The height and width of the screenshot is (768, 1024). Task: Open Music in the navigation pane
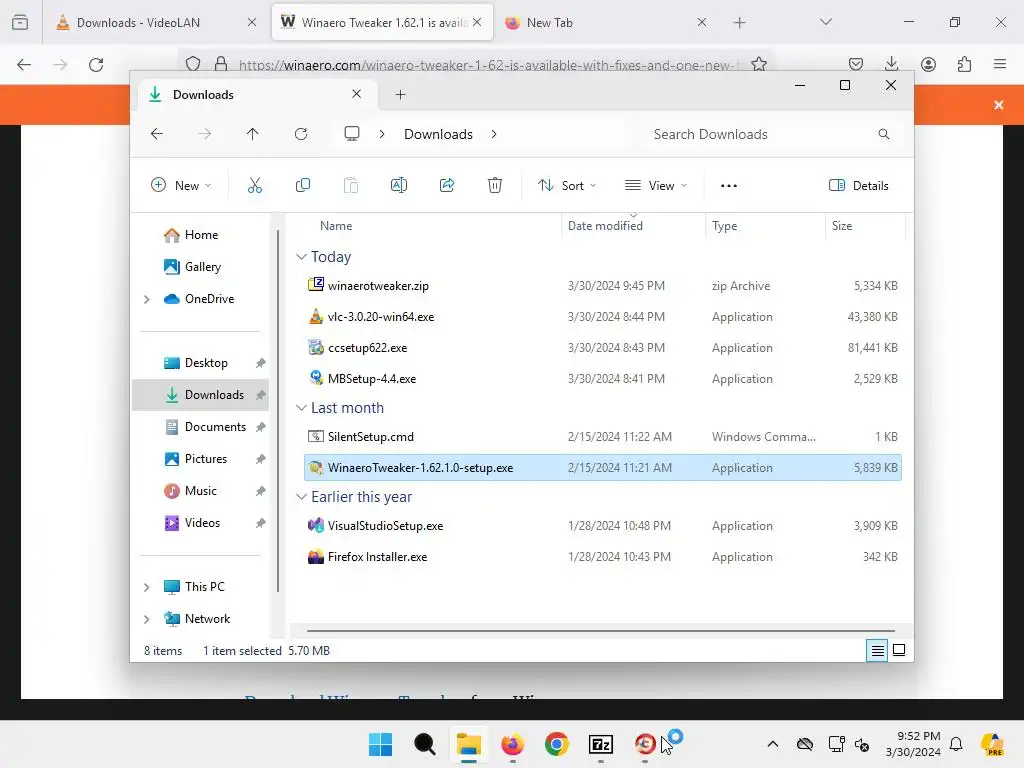click(x=200, y=491)
